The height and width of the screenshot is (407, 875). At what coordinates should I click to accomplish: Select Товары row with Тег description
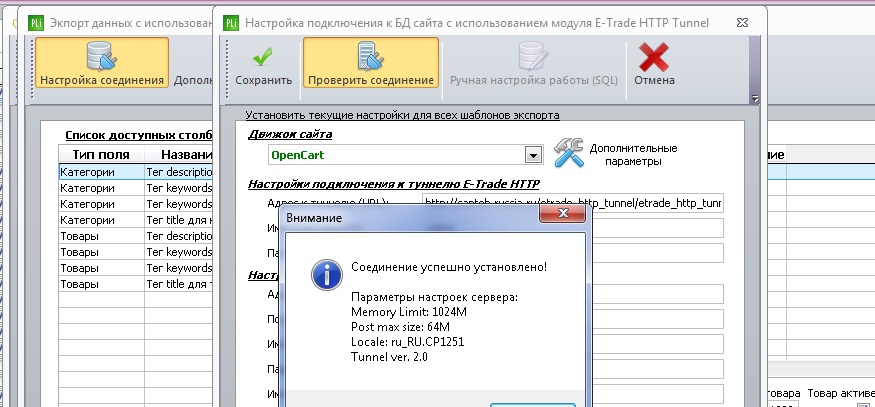pos(135,236)
